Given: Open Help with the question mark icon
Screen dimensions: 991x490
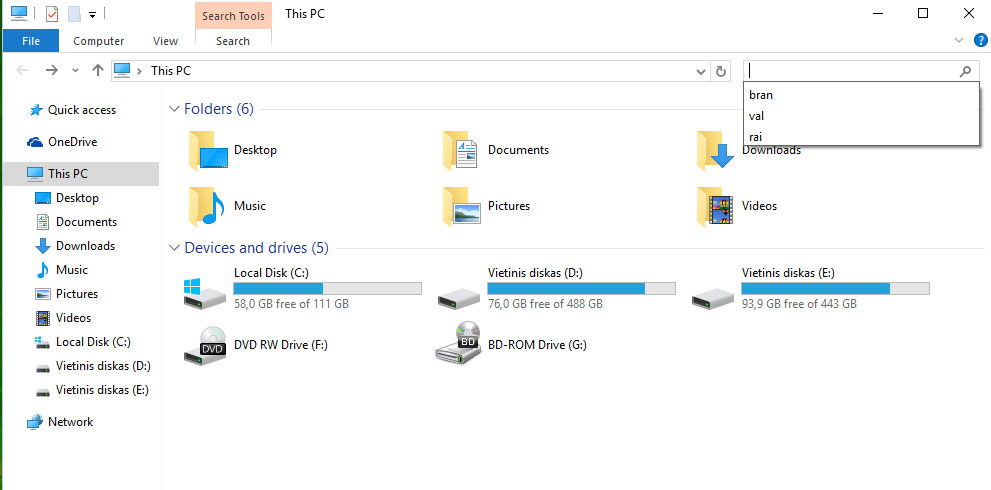Looking at the screenshot, I should 980,41.
